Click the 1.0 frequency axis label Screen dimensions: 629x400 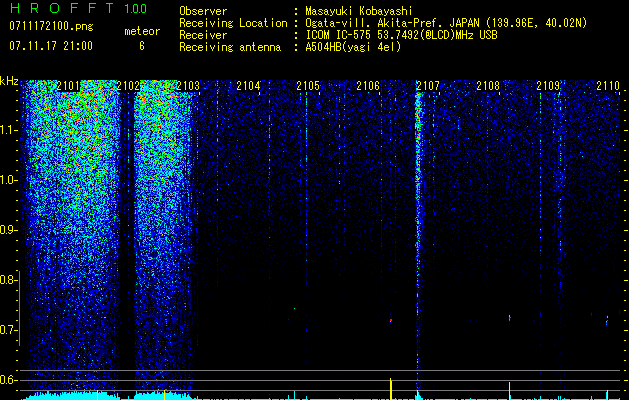(x=9, y=180)
